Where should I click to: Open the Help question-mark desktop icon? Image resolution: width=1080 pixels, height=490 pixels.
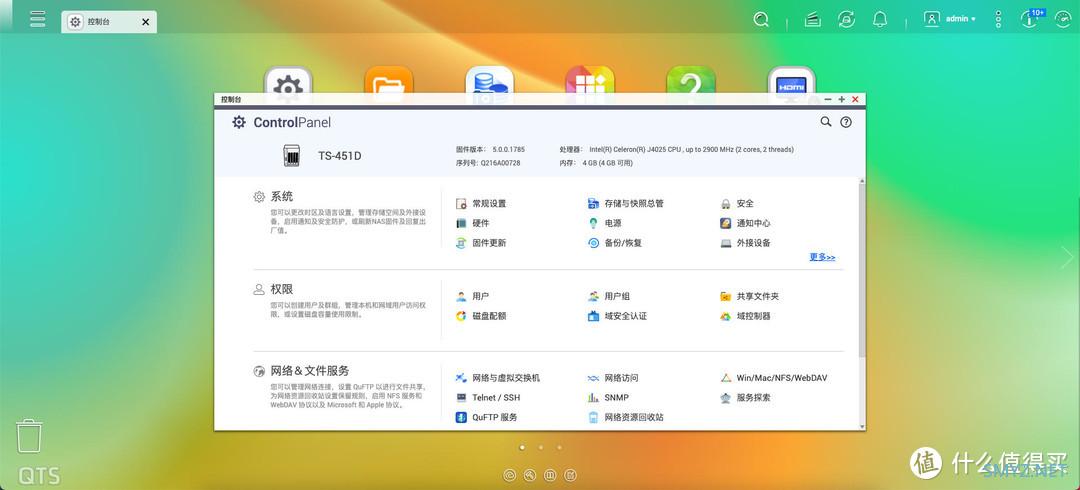coord(691,81)
